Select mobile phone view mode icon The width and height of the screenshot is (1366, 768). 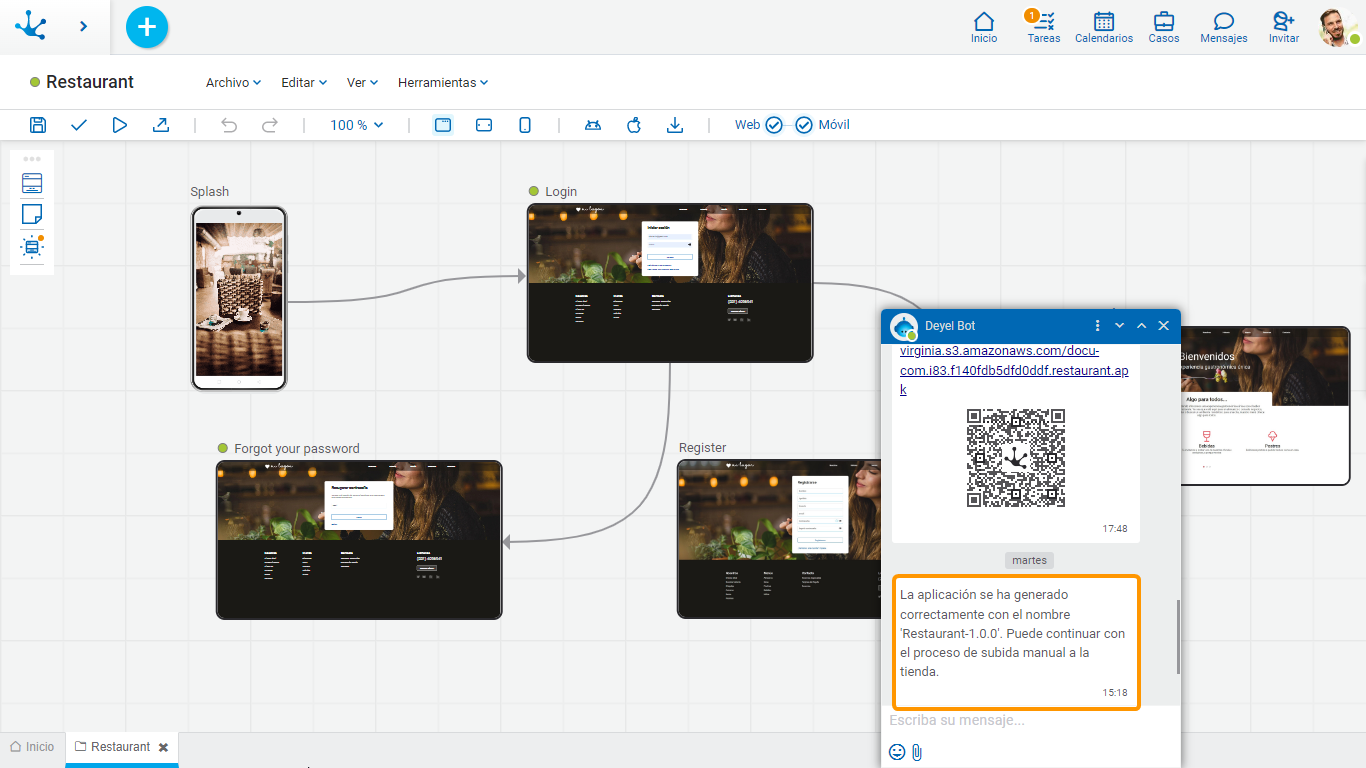[525, 125]
